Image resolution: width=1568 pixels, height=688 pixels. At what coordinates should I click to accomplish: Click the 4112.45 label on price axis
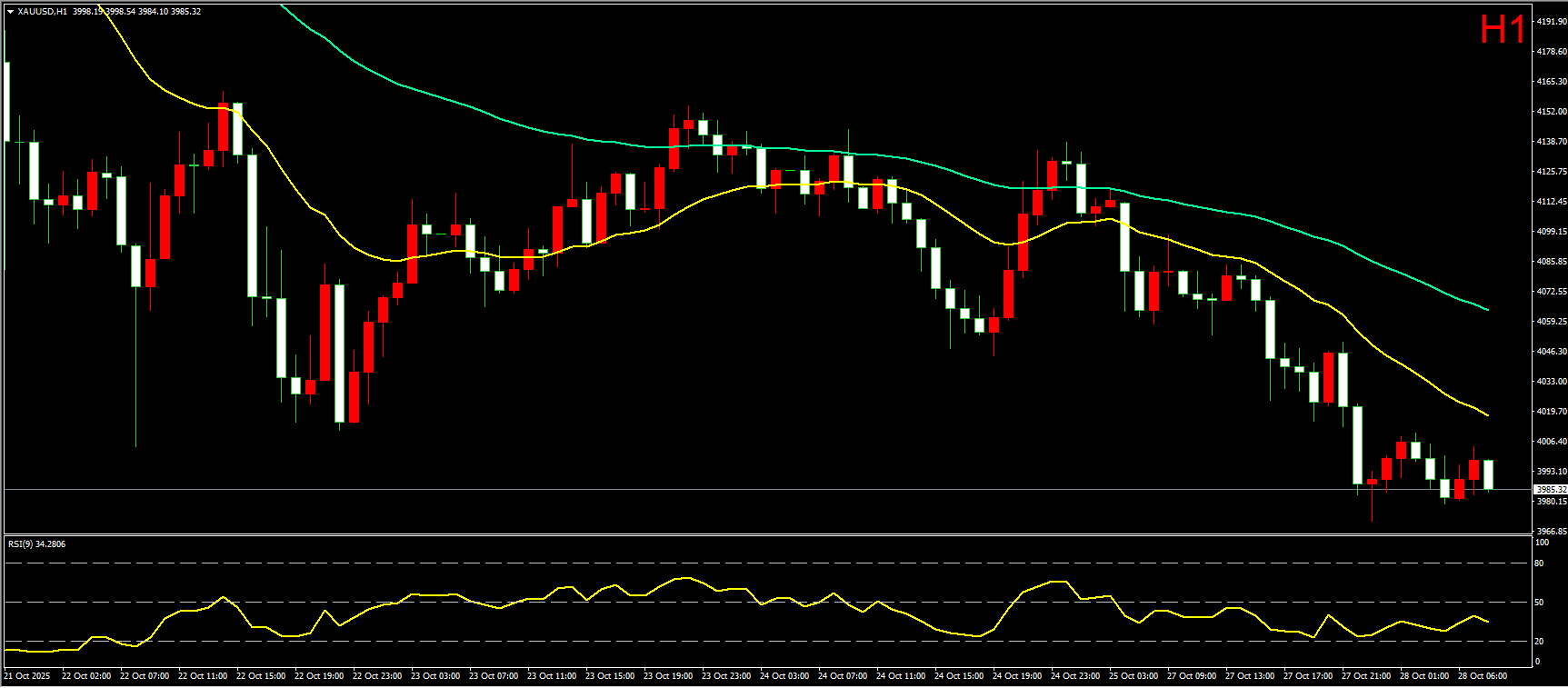click(x=1551, y=202)
